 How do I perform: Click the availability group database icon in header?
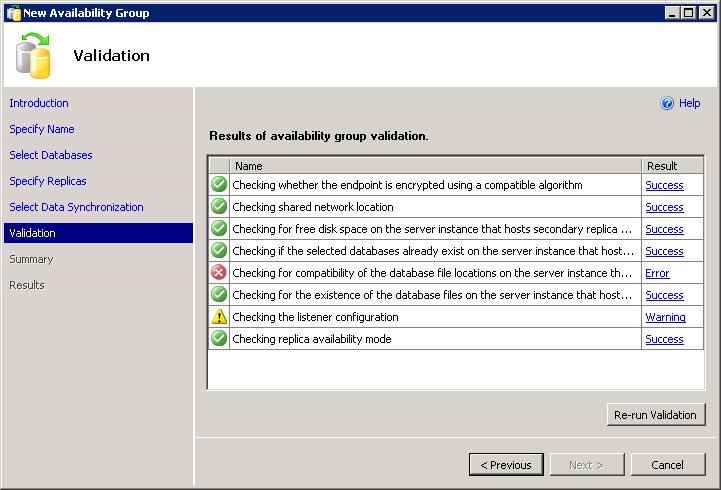pos(34,55)
